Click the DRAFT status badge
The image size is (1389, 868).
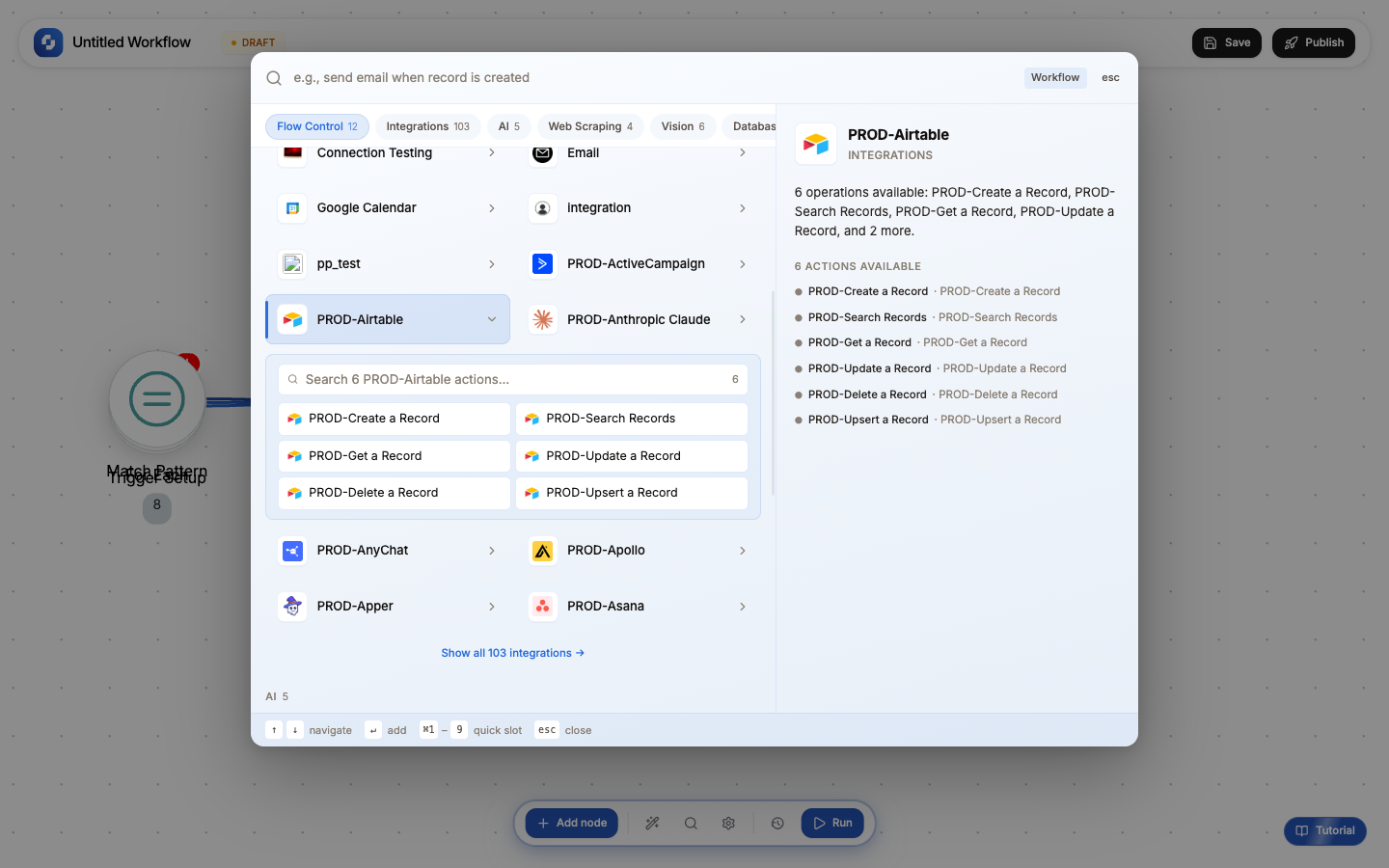tap(254, 42)
